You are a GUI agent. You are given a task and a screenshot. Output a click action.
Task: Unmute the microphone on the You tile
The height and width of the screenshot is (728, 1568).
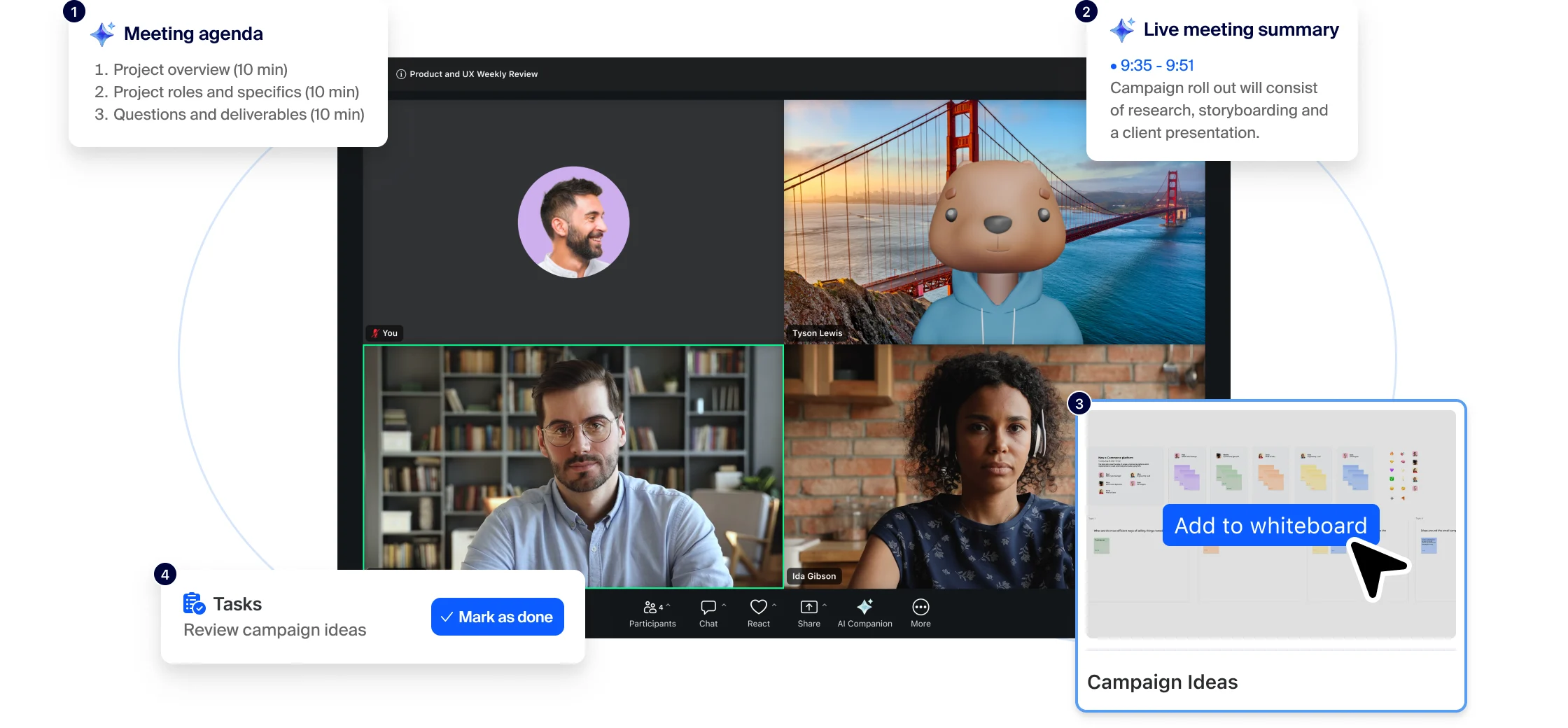pos(376,332)
